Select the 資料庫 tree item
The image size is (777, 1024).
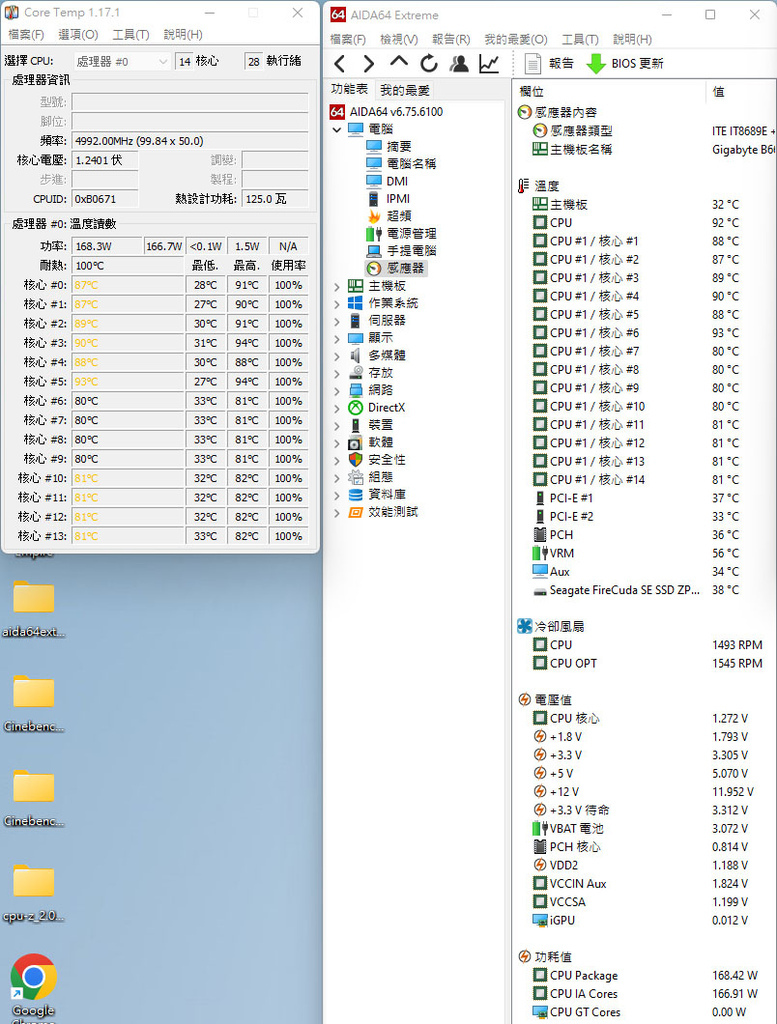tap(377, 494)
